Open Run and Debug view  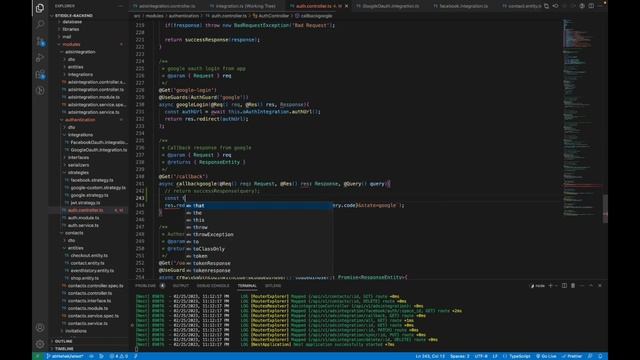click(x=40, y=58)
